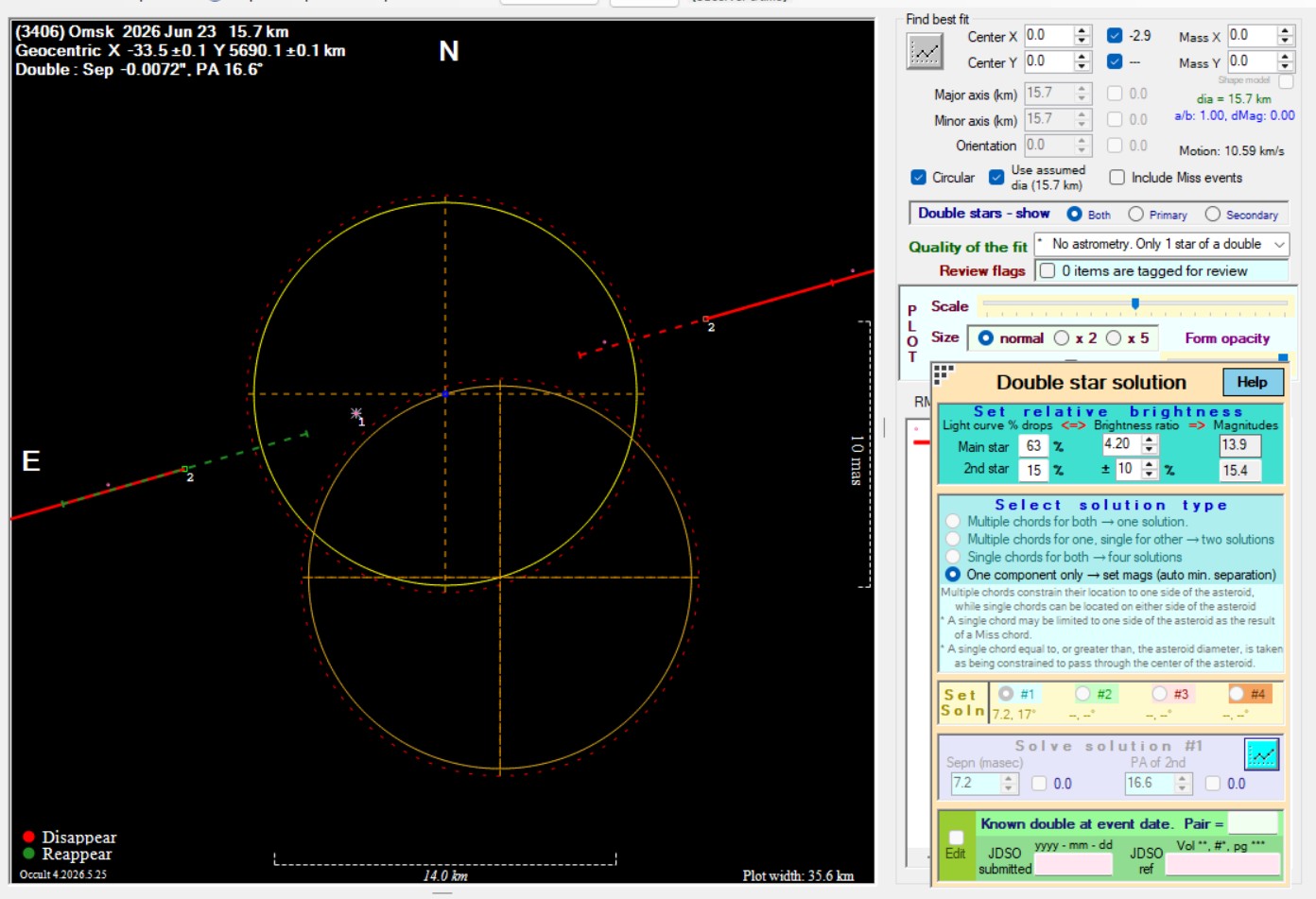1316x899 pixels.
Task: Tick the Edit known double checkbox
Action: tap(956, 838)
